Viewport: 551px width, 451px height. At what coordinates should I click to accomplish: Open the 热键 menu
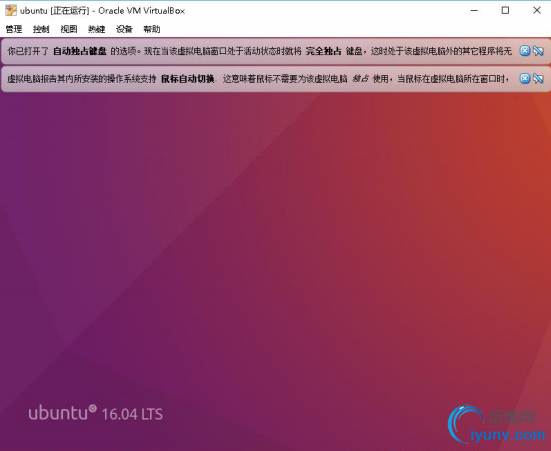coord(97,29)
